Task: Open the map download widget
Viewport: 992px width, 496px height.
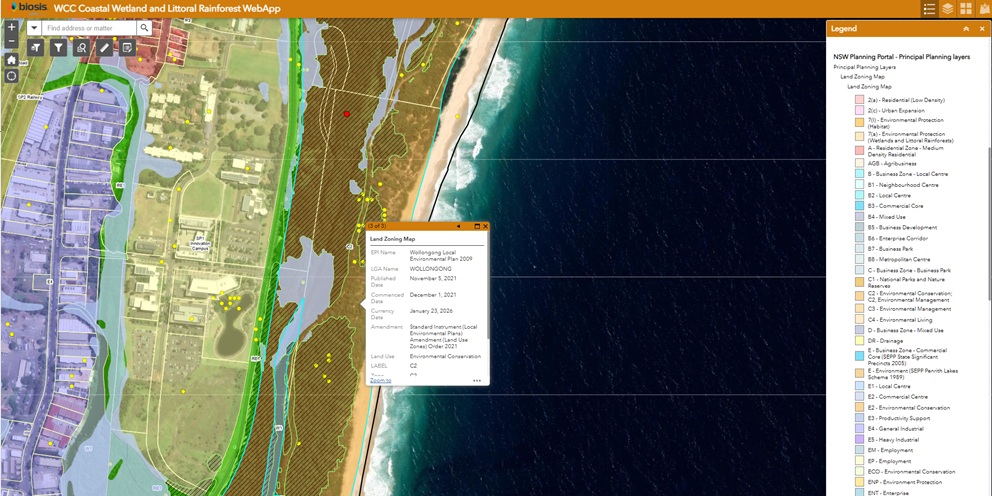Action: pyautogui.click(x=984, y=9)
